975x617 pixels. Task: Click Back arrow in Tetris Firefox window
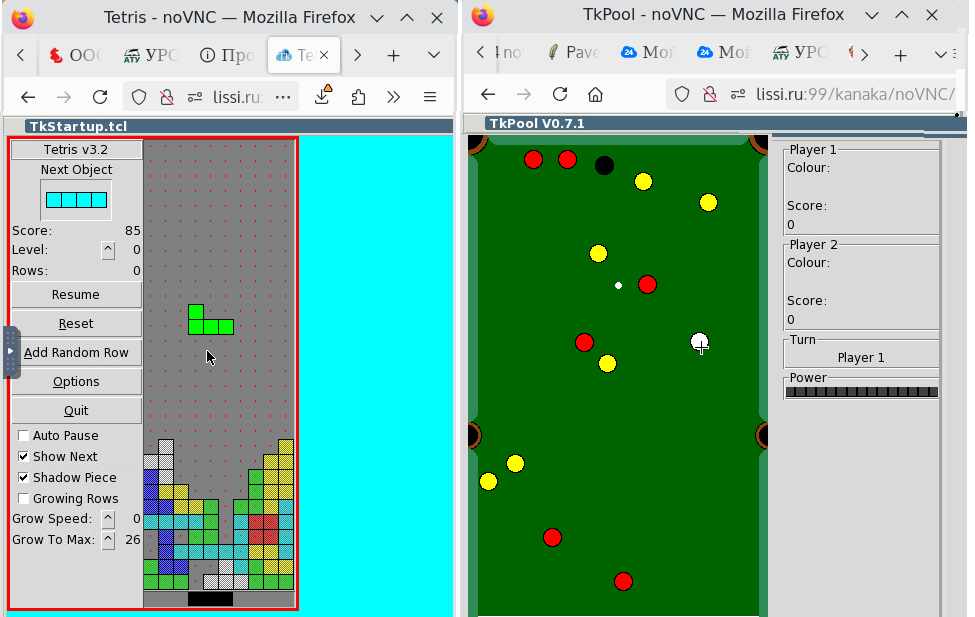tap(28, 97)
